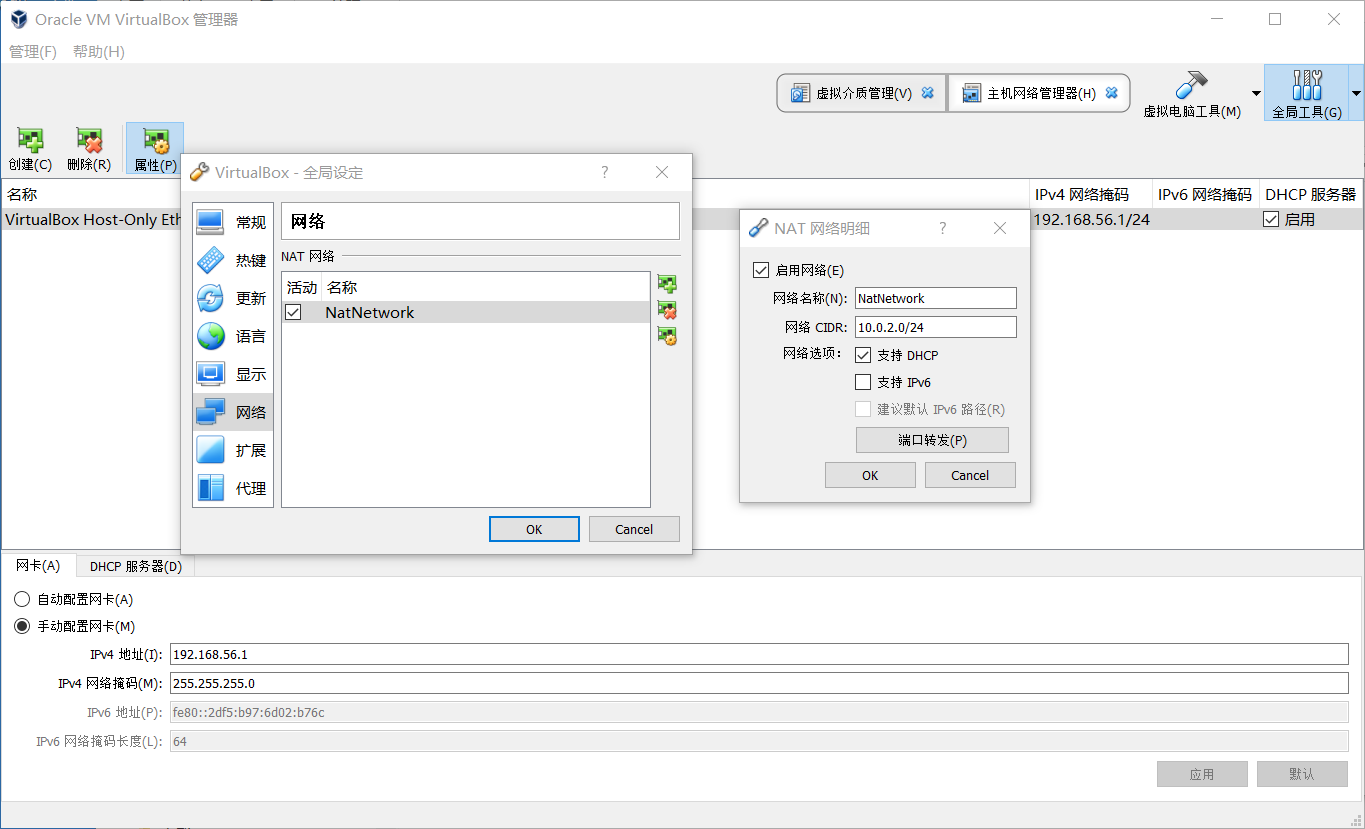Expand Machine Tools dropdown arrow
This screenshot has width=1365, height=829.
point(1256,93)
